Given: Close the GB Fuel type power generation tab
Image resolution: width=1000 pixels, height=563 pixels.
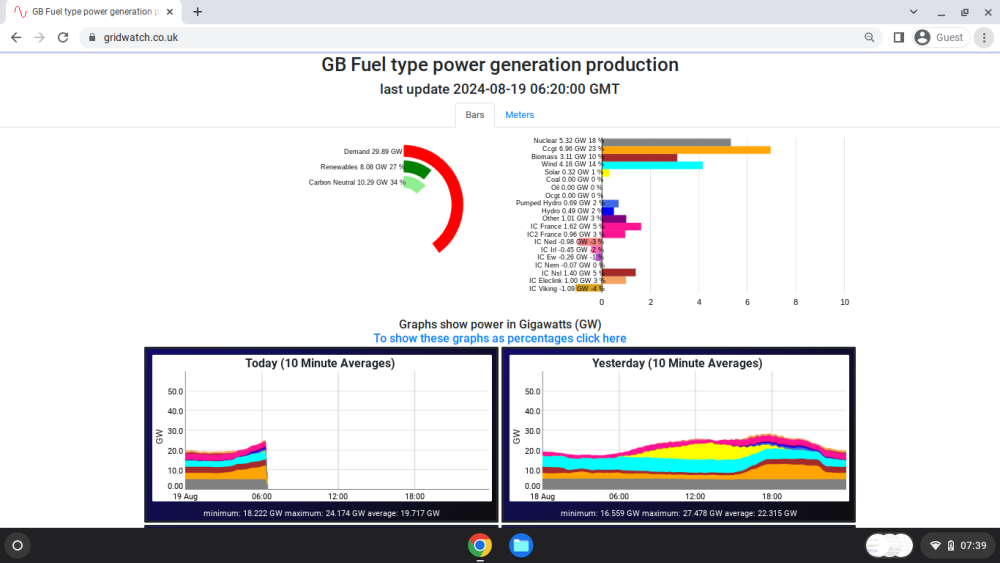Looking at the screenshot, I should (x=170, y=11).
